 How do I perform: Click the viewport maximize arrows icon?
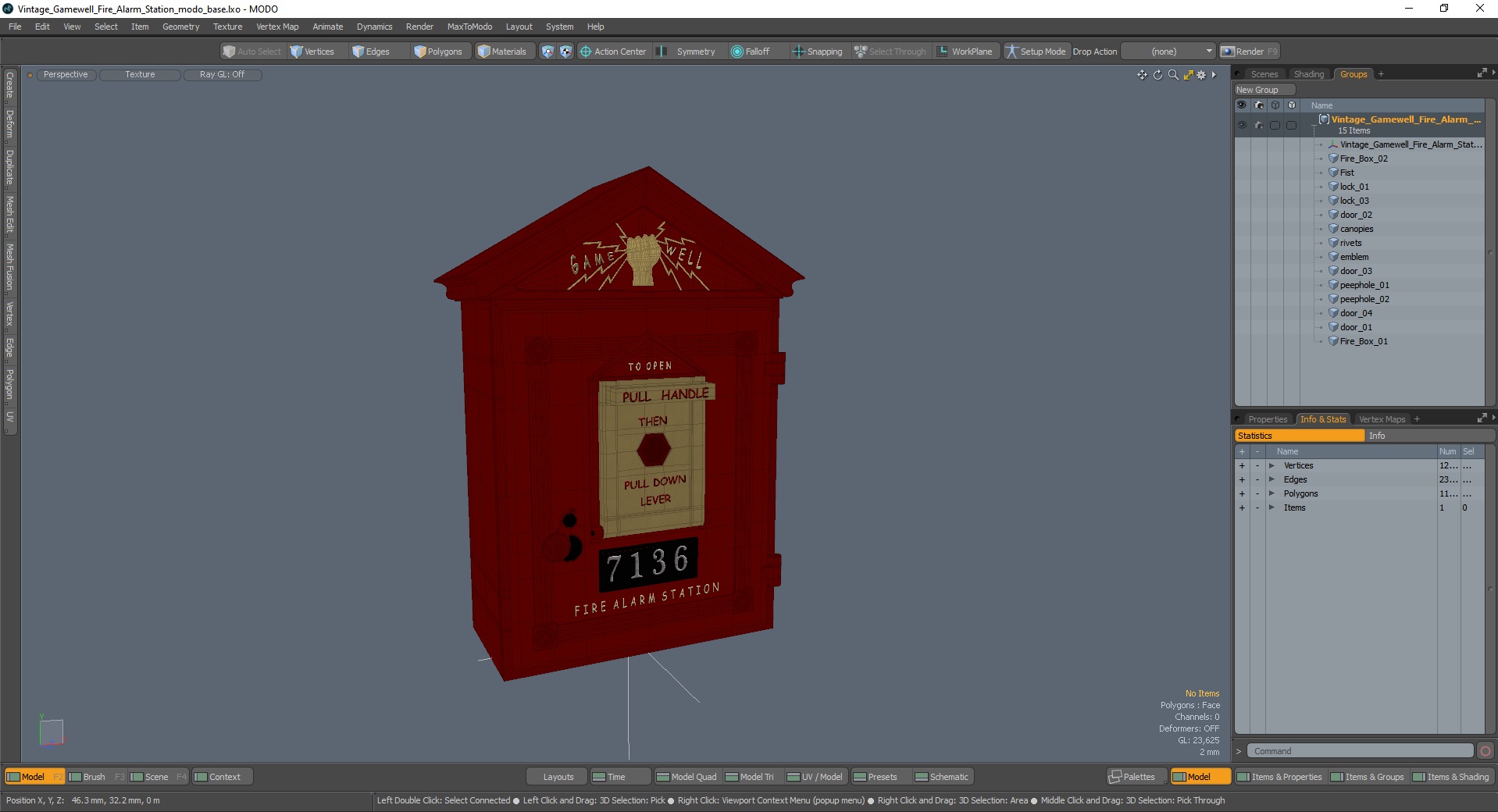click(x=1188, y=75)
